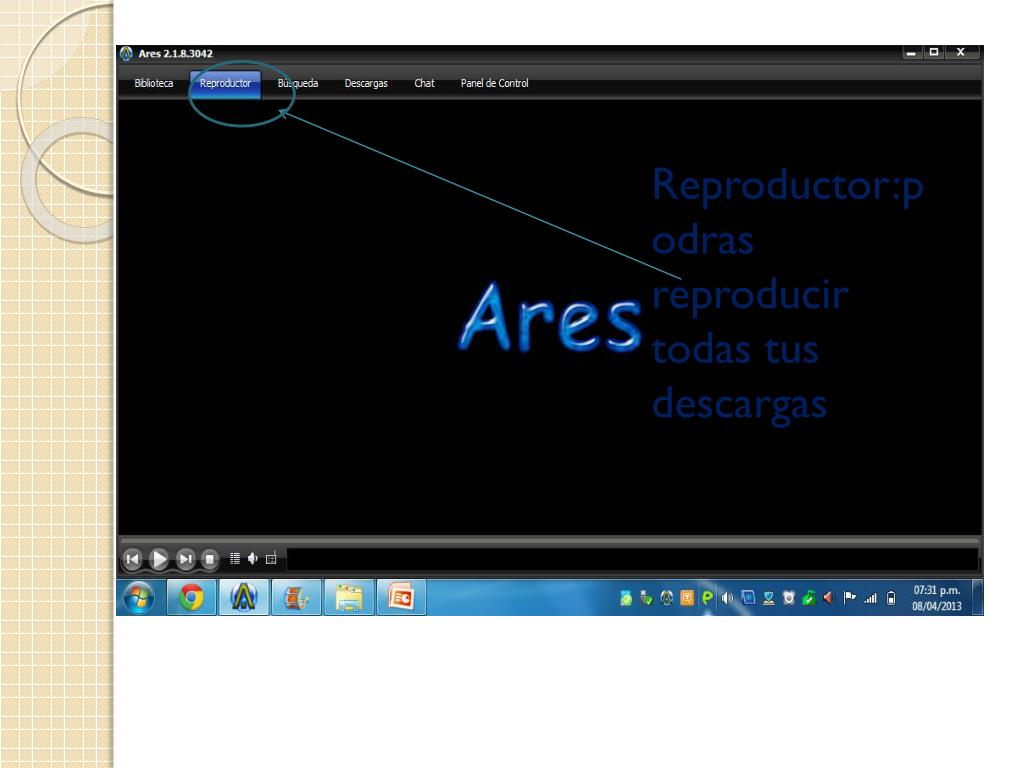1024x768 pixels.
Task: Close the Ares window
Action: tap(961, 52)
